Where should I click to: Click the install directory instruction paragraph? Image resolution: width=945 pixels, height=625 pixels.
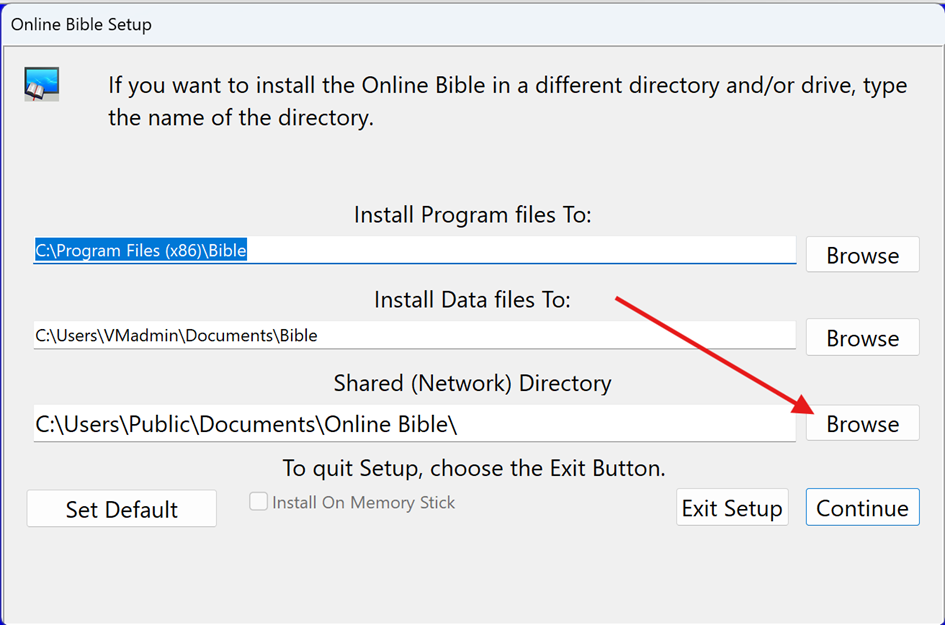(507, 101)
